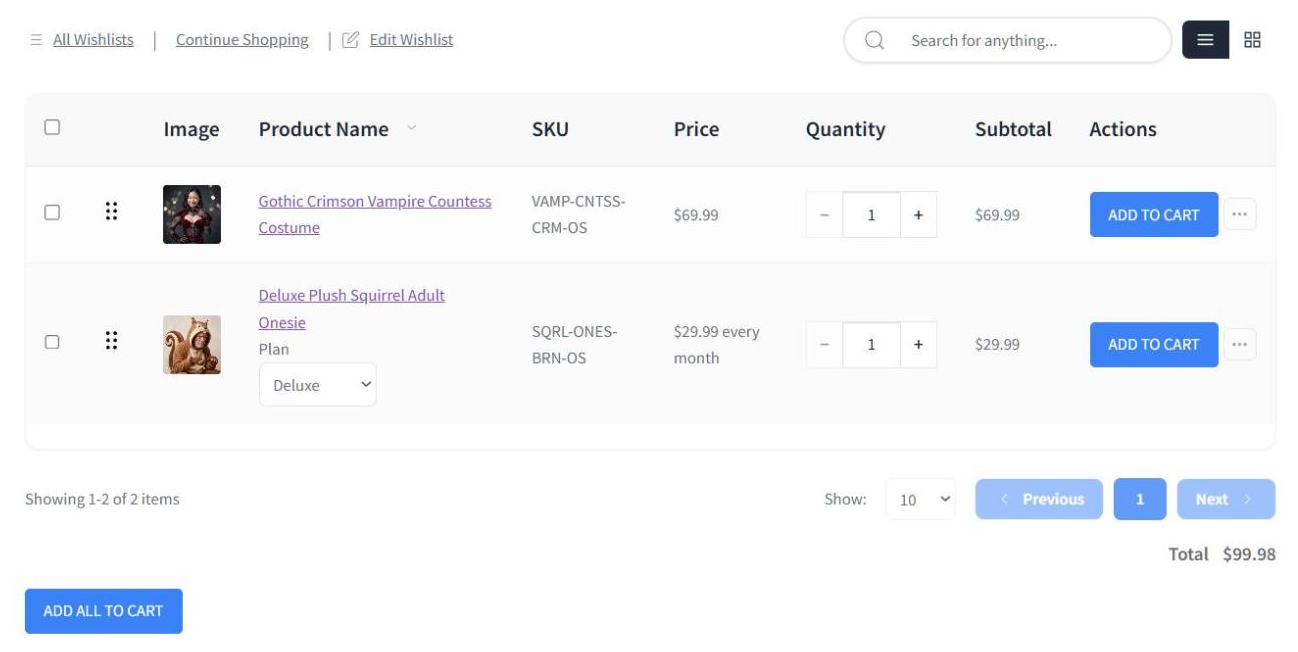1298x652 pixels.
Task: Click quantity input of Vampire Countess Costume
Action: [871, 215]
